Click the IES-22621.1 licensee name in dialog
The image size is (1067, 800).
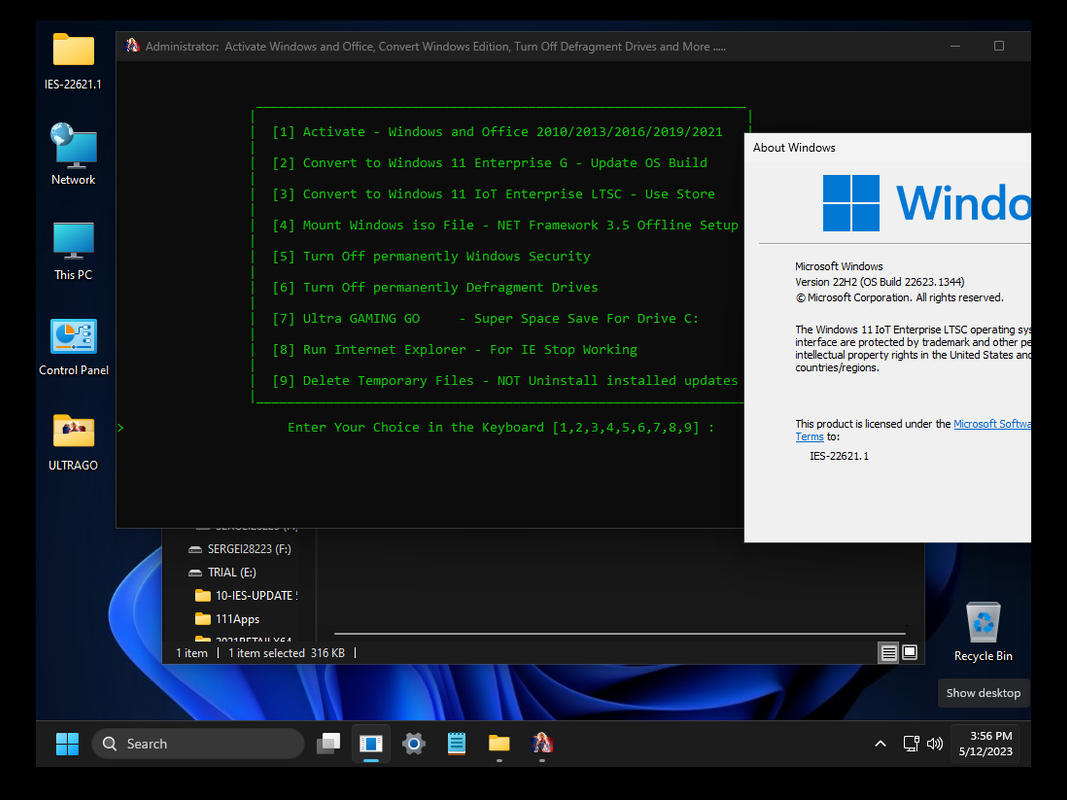(839, 456)
